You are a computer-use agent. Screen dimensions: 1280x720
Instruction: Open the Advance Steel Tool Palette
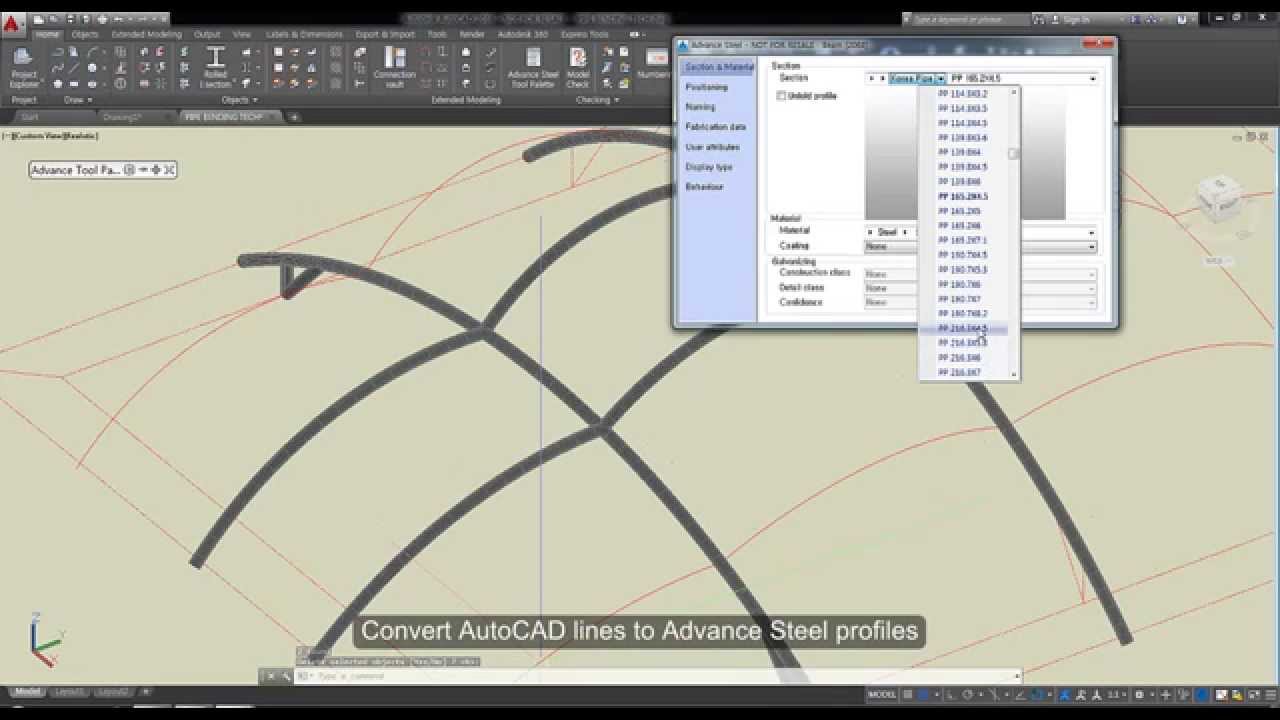(532, 66)
